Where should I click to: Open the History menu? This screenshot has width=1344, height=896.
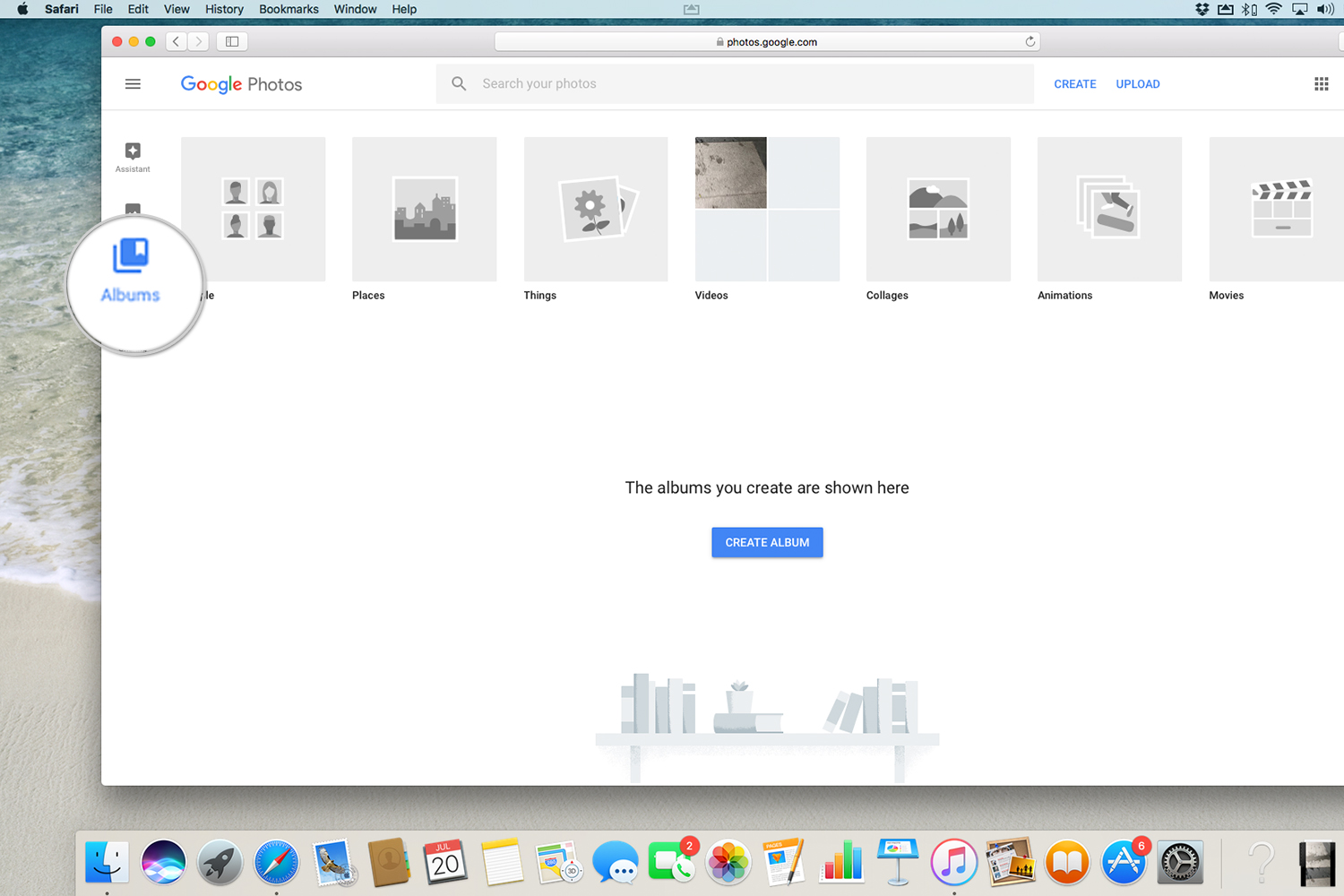coord(224,9)
